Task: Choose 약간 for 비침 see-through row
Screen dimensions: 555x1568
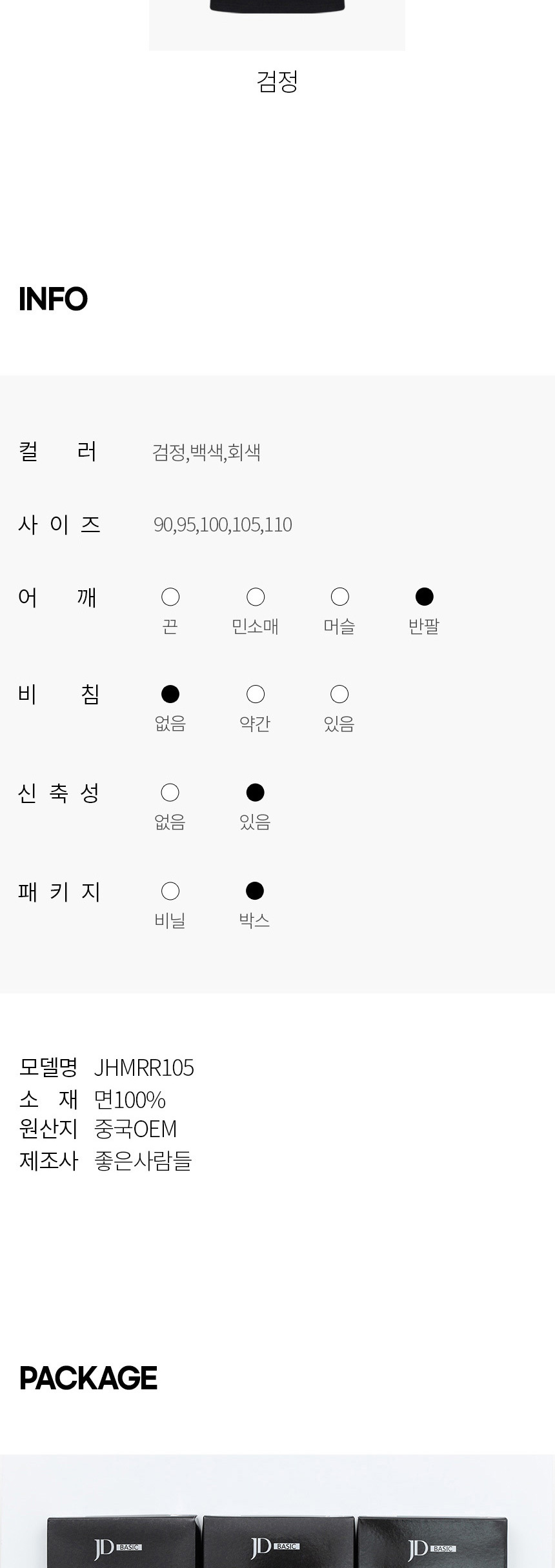Action: (256, 695)
